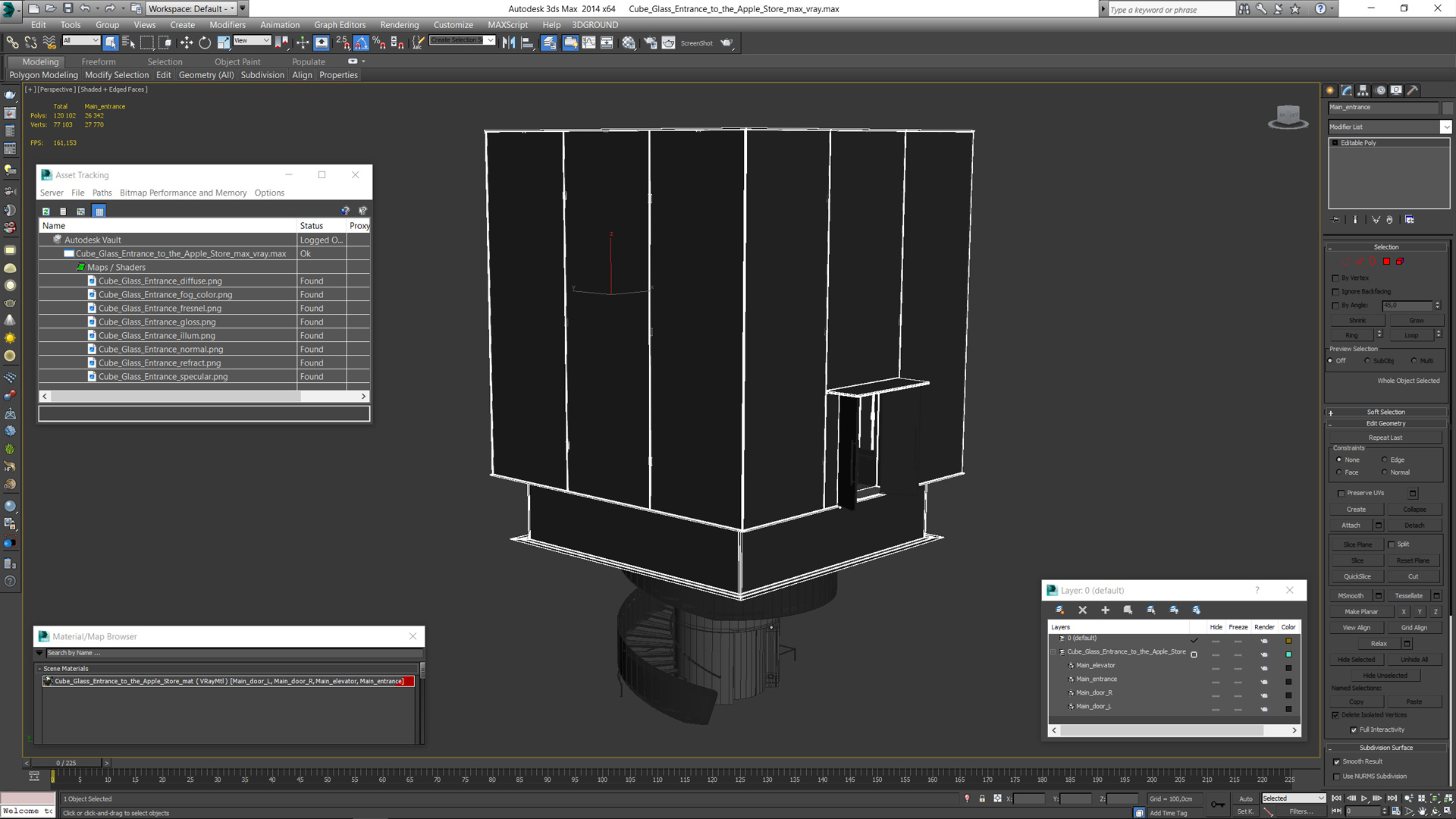Toggle the key lock icon in status bar

point(982,799)
